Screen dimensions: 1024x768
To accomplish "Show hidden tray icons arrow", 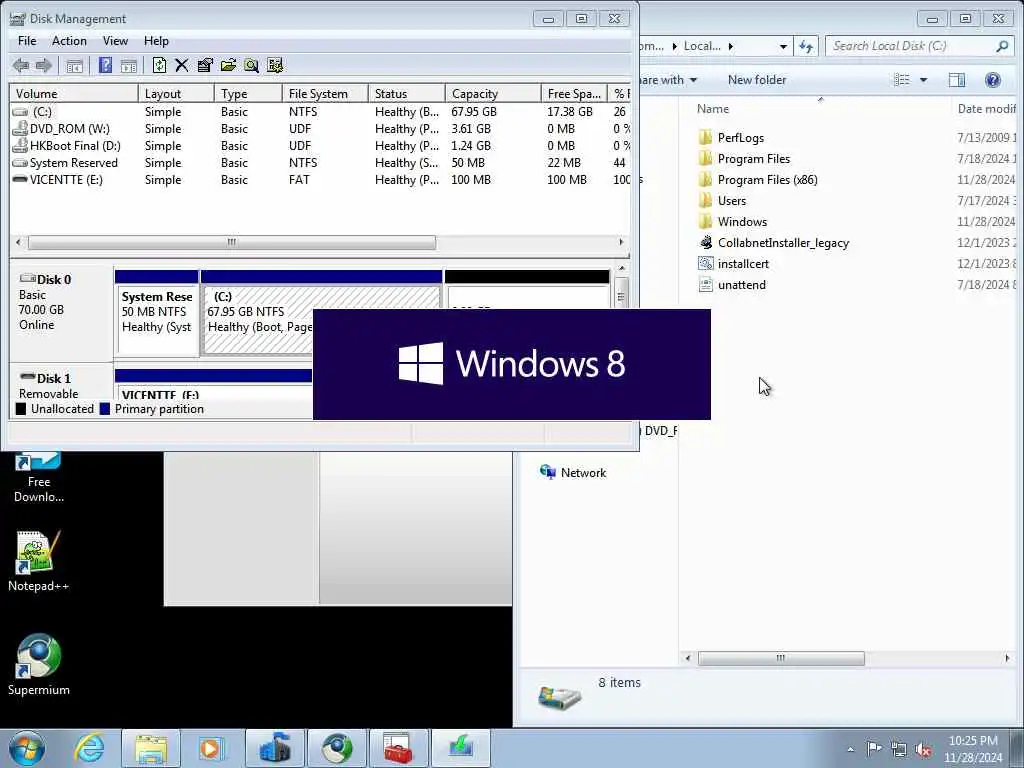I will pyautogui.click(x=850, y=749).
